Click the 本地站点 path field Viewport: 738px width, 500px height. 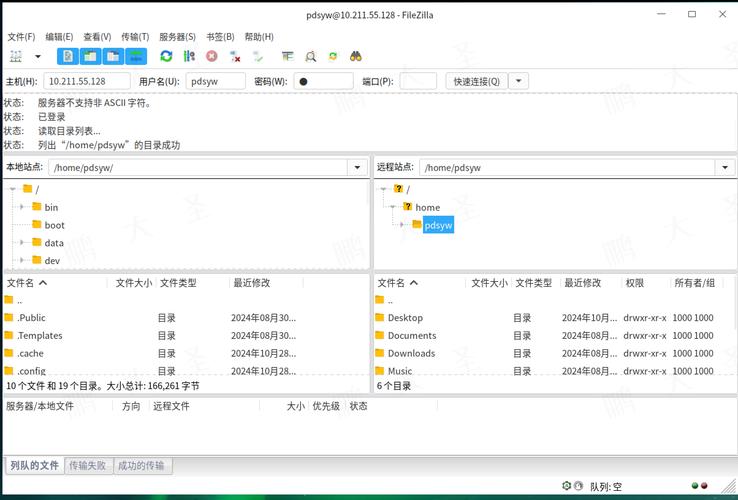tap(198, 168)
